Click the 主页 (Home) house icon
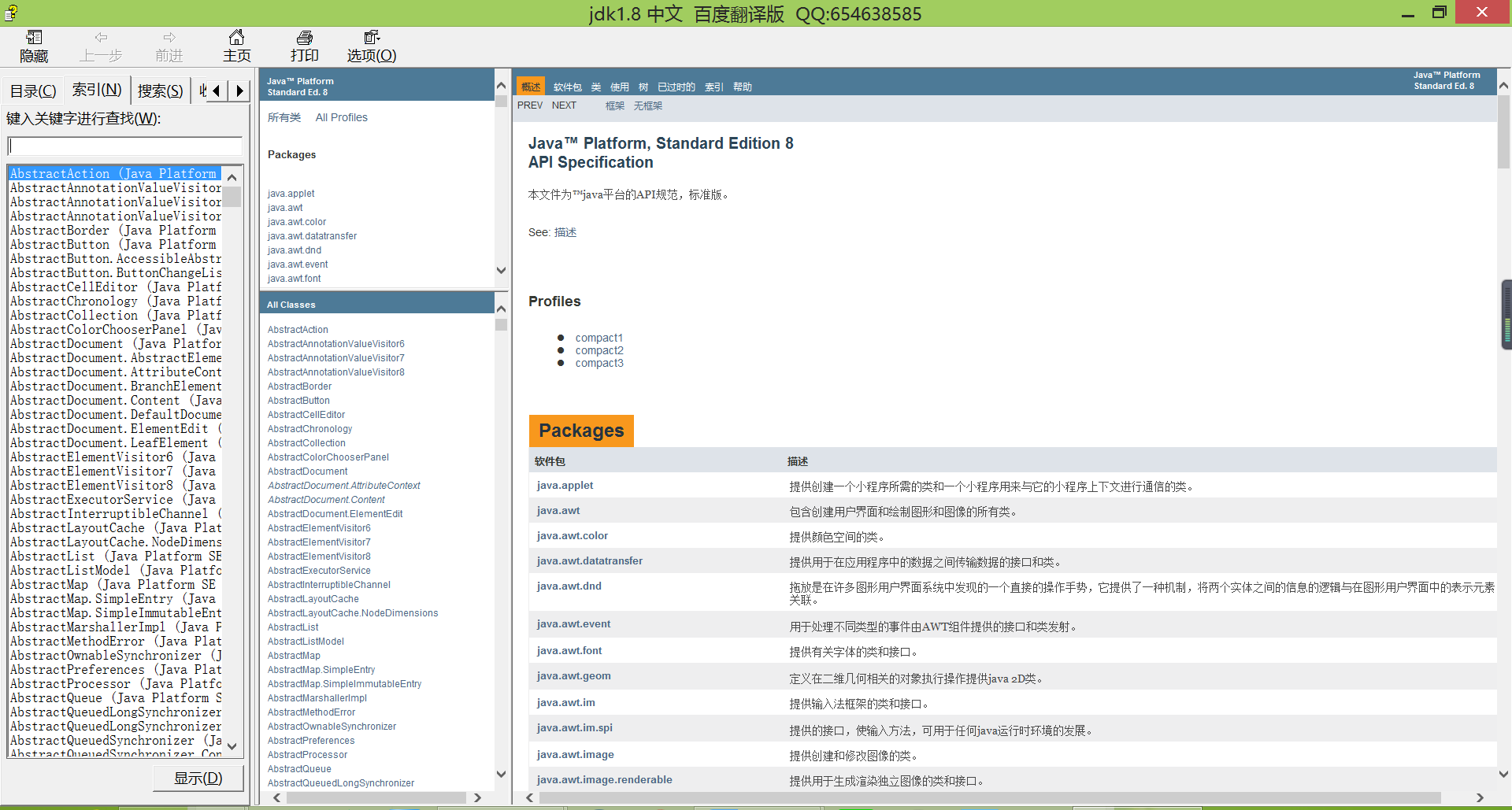1512x810 pixels. point(236,38)
